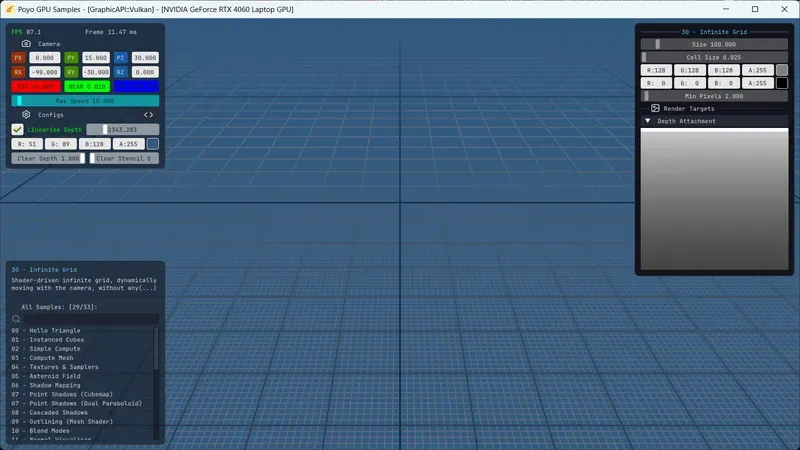
Task: Edit the RZ value field 0.000
Action: coord(145,72)
